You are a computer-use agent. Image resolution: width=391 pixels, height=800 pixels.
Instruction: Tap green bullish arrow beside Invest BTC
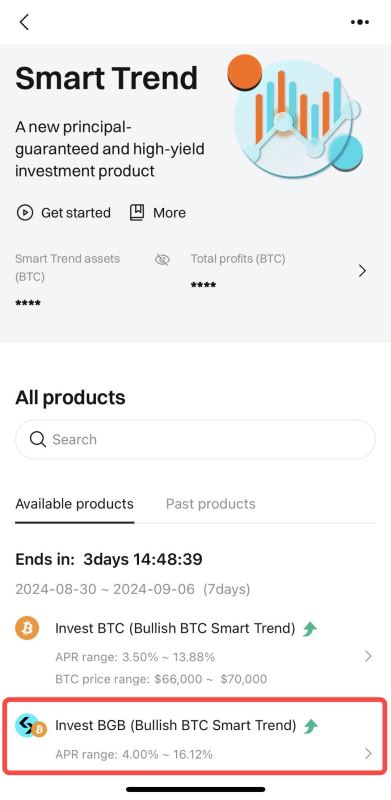pos(309,629)
